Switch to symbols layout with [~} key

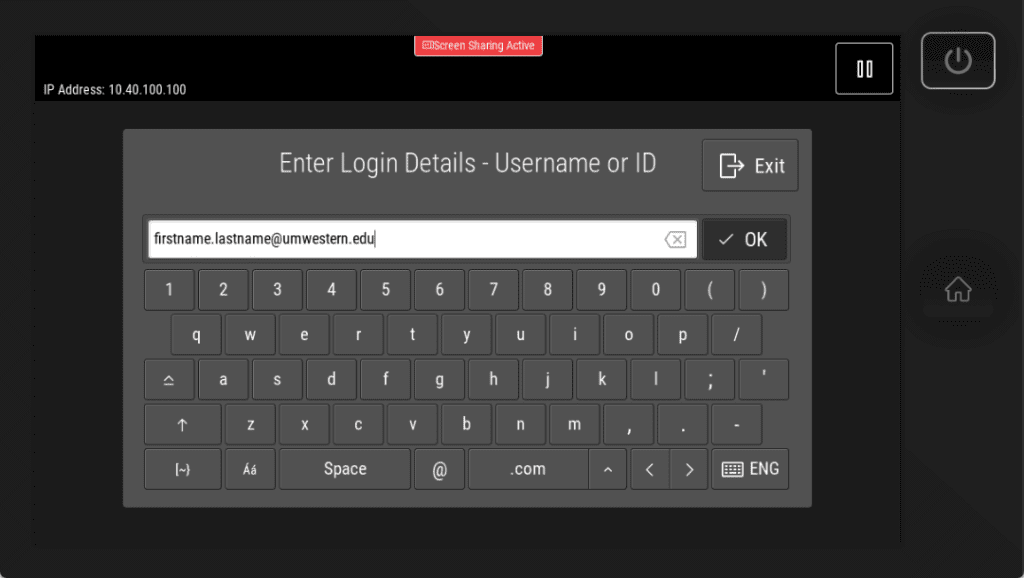click(x=182, y=468)
